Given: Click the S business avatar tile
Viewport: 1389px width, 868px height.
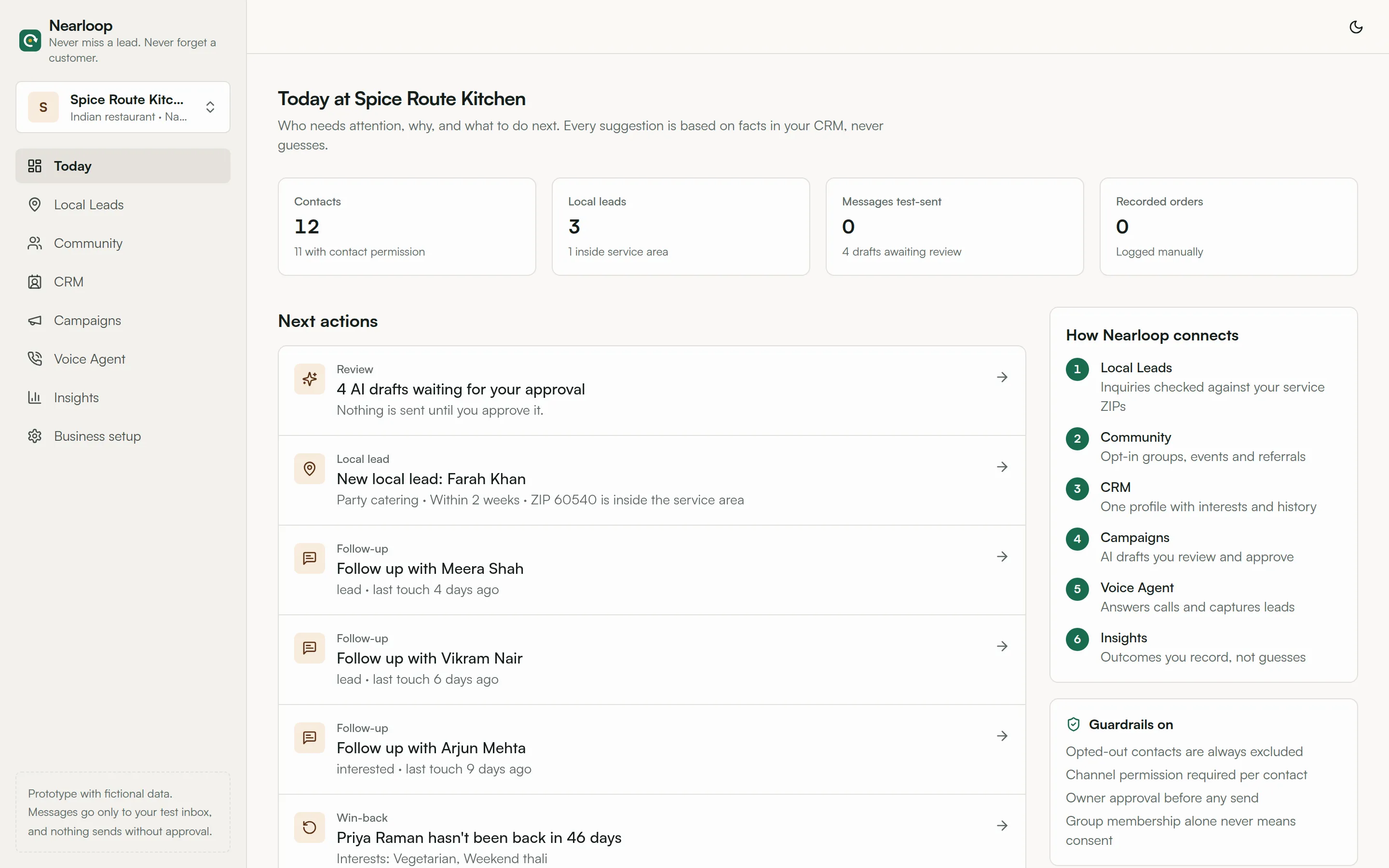Looking at the screenshot, I should click(x=43, y=108).
